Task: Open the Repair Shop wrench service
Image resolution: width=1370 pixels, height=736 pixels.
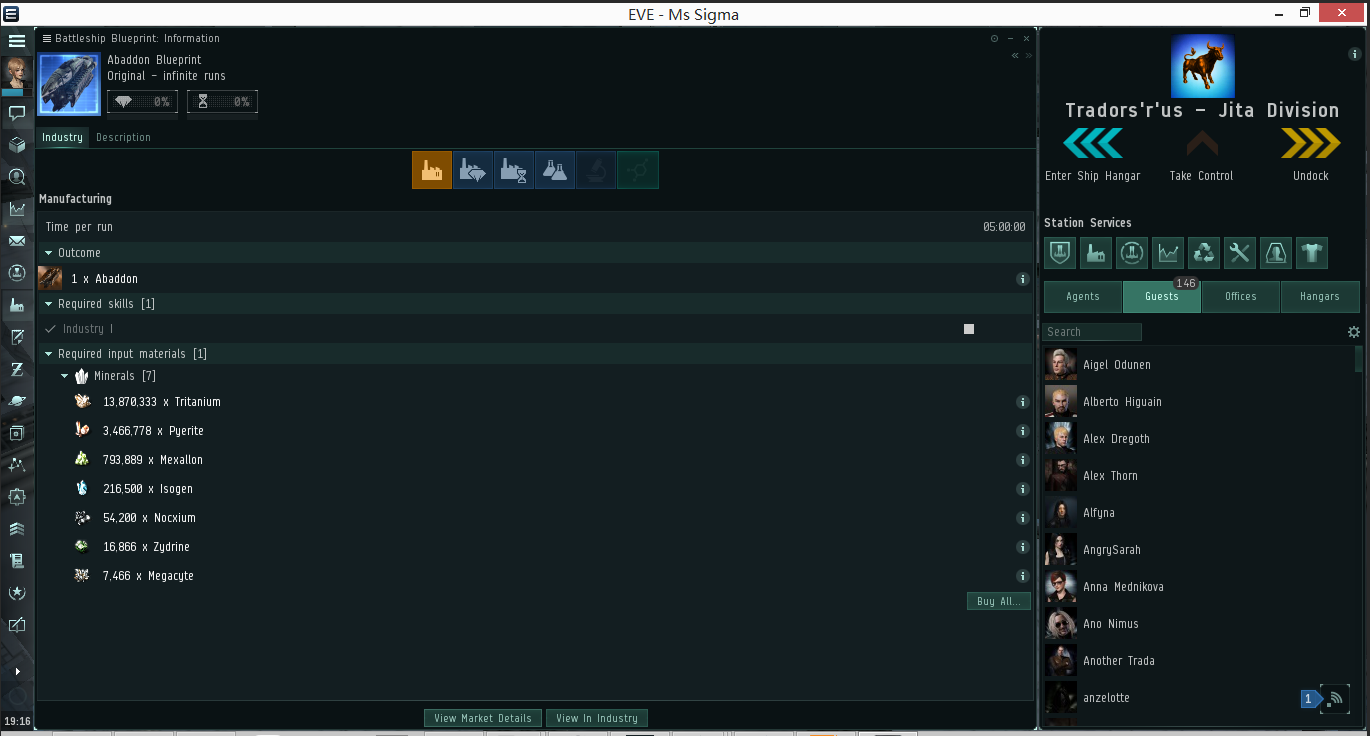Action: point(1240,253)
